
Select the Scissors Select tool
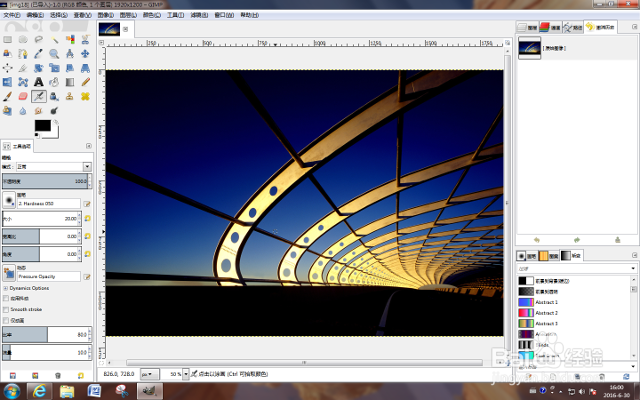point(85,40)
